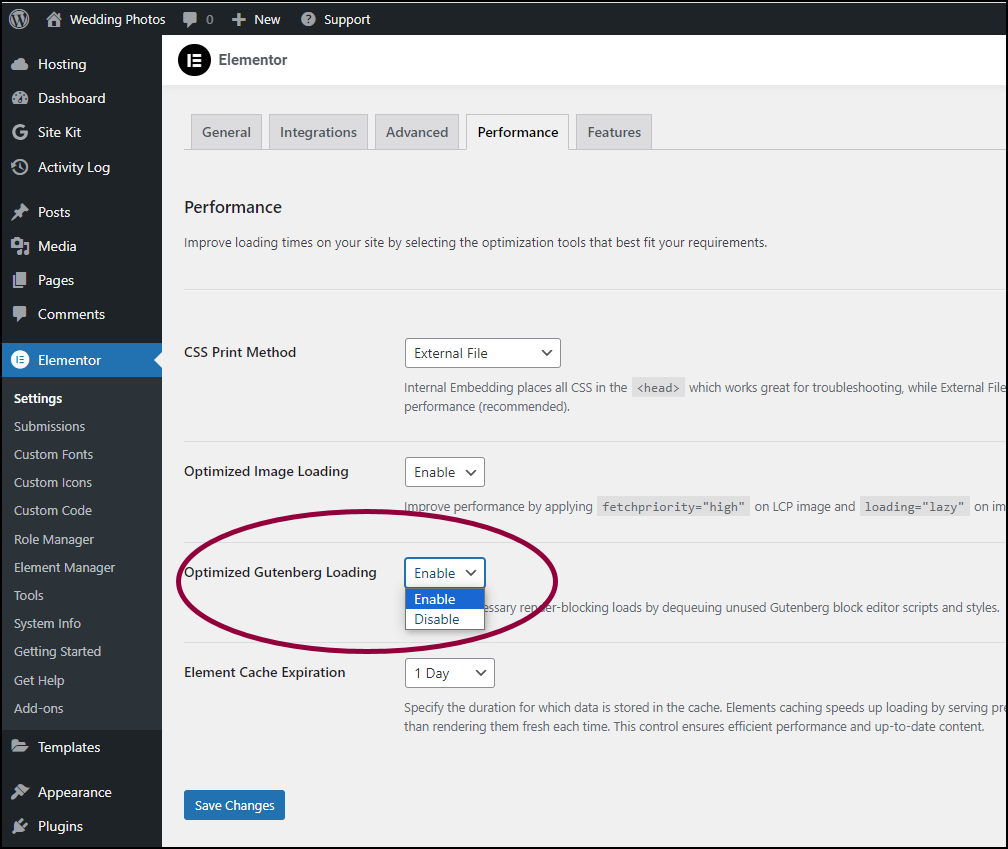Open Tools submenu link
The height and width of the screenshot is (849, 1008).
tap(29, 595)
